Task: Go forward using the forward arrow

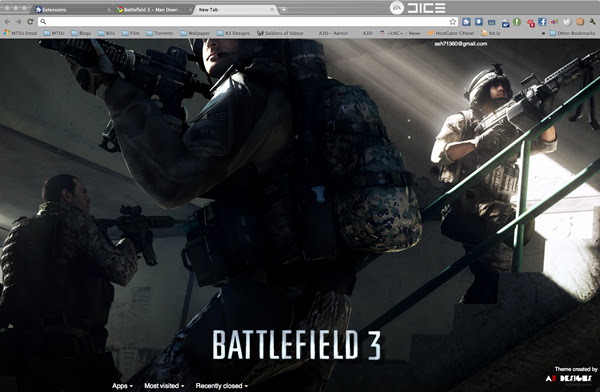Action: [x=18, y=22]
